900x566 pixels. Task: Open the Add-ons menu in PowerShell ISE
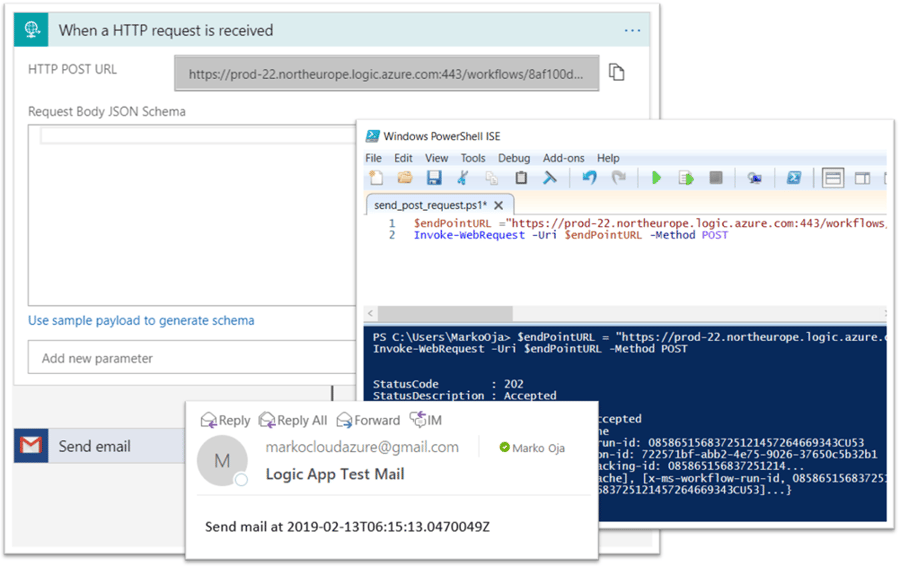point(564,158)
